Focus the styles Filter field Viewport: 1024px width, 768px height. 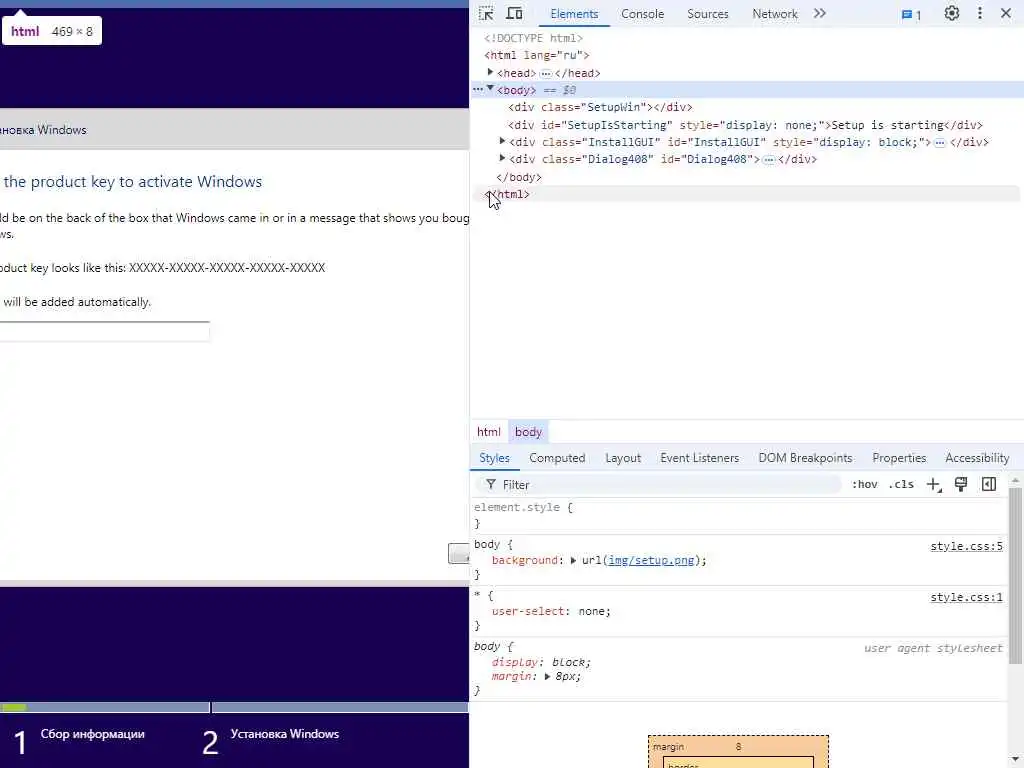coord(660,485)
